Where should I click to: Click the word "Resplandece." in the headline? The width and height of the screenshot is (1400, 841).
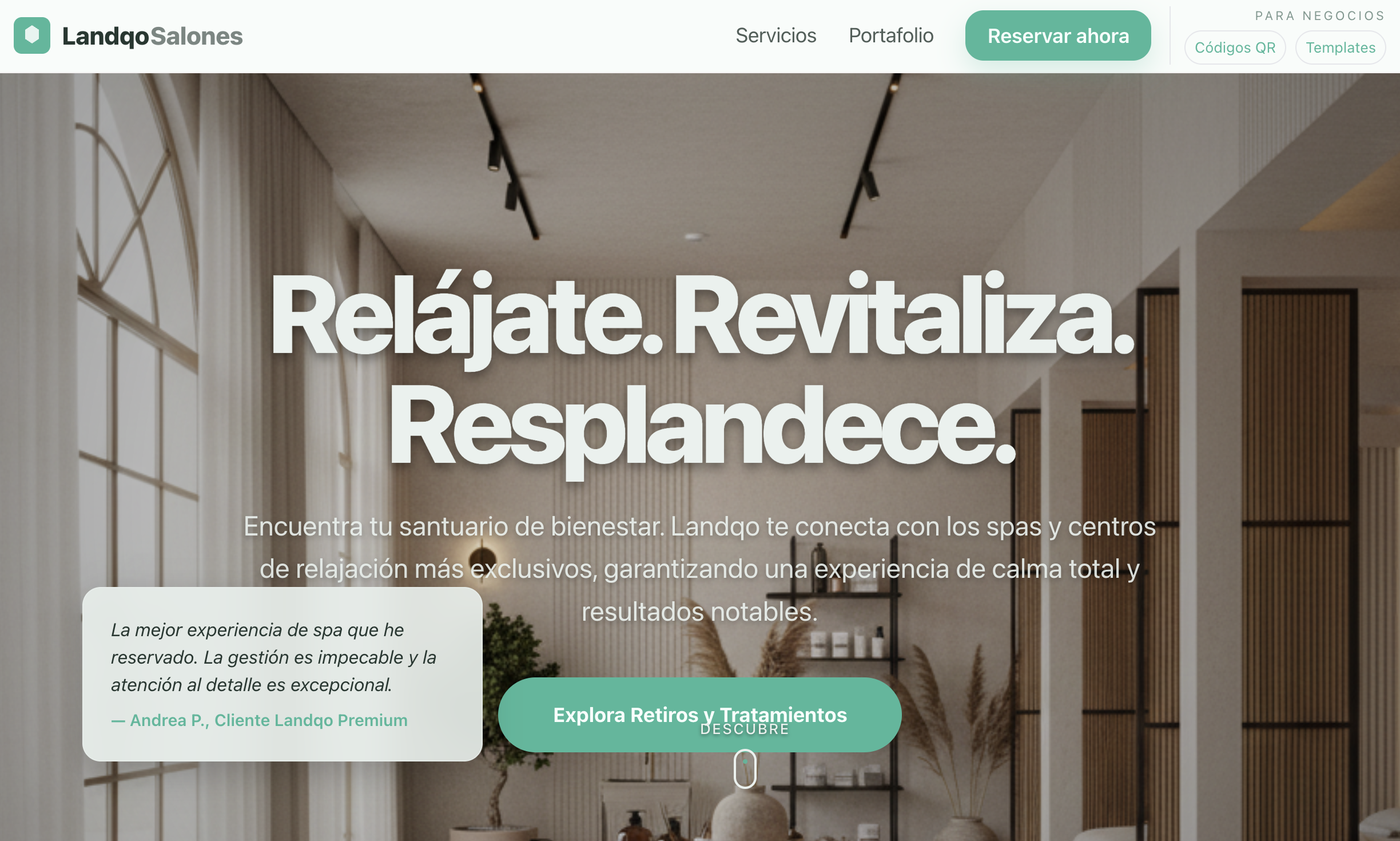[702, 426]
